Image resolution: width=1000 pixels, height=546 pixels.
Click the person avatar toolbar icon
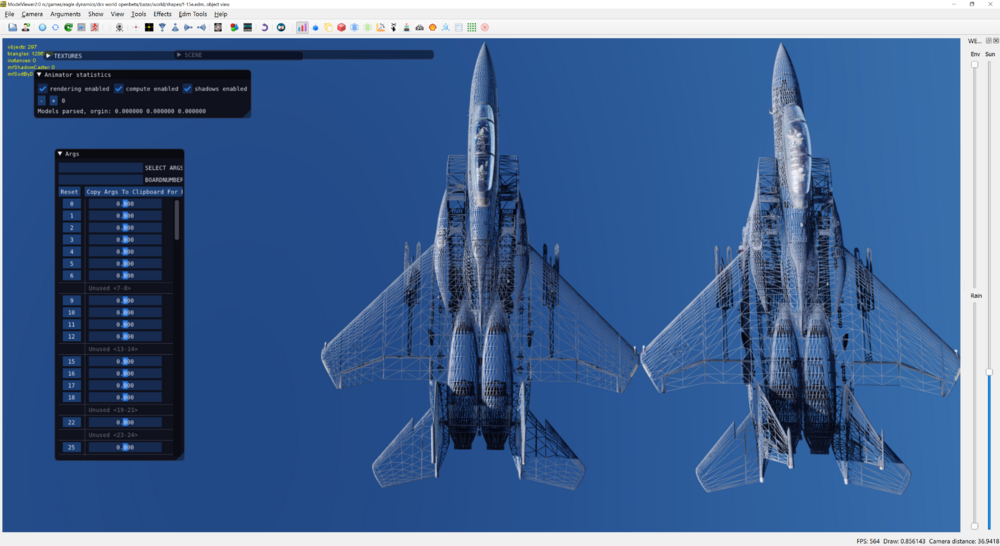(x=26, y=27)
